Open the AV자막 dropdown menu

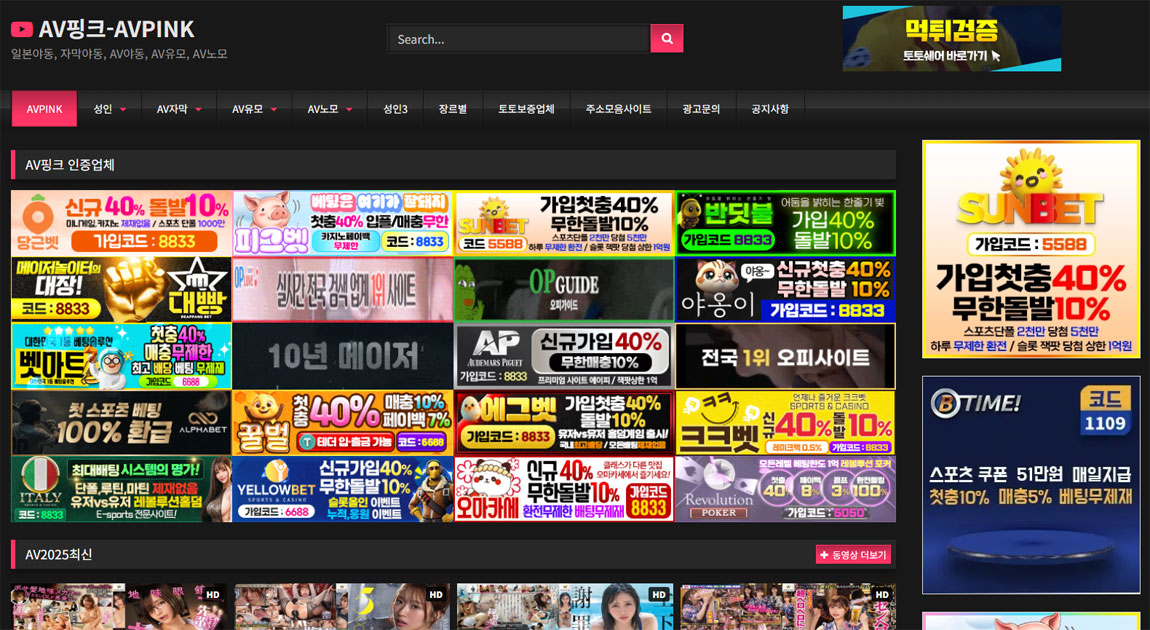[198, 109]
